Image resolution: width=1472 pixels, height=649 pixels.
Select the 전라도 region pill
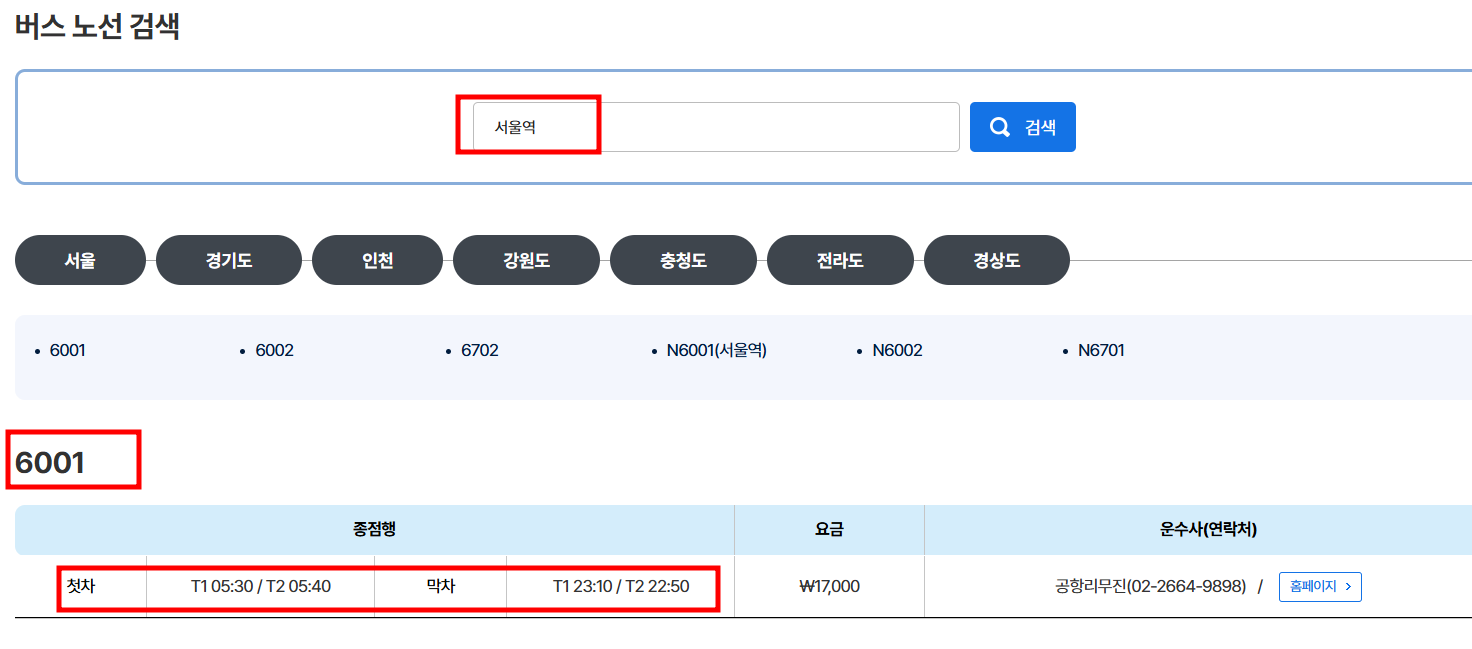(840, 259)
